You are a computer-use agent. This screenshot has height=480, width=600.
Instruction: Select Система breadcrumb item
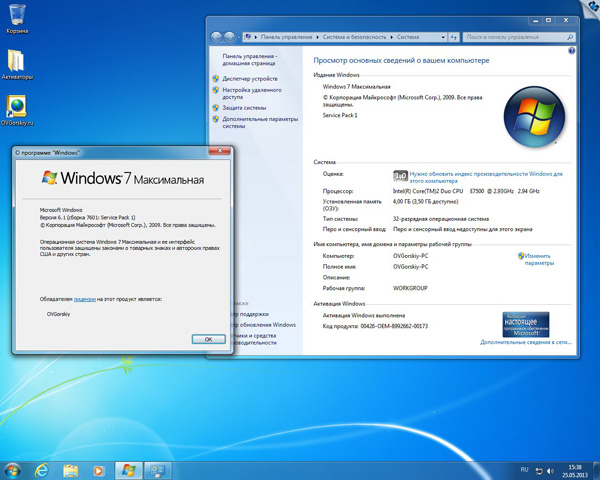pos(408,37)
